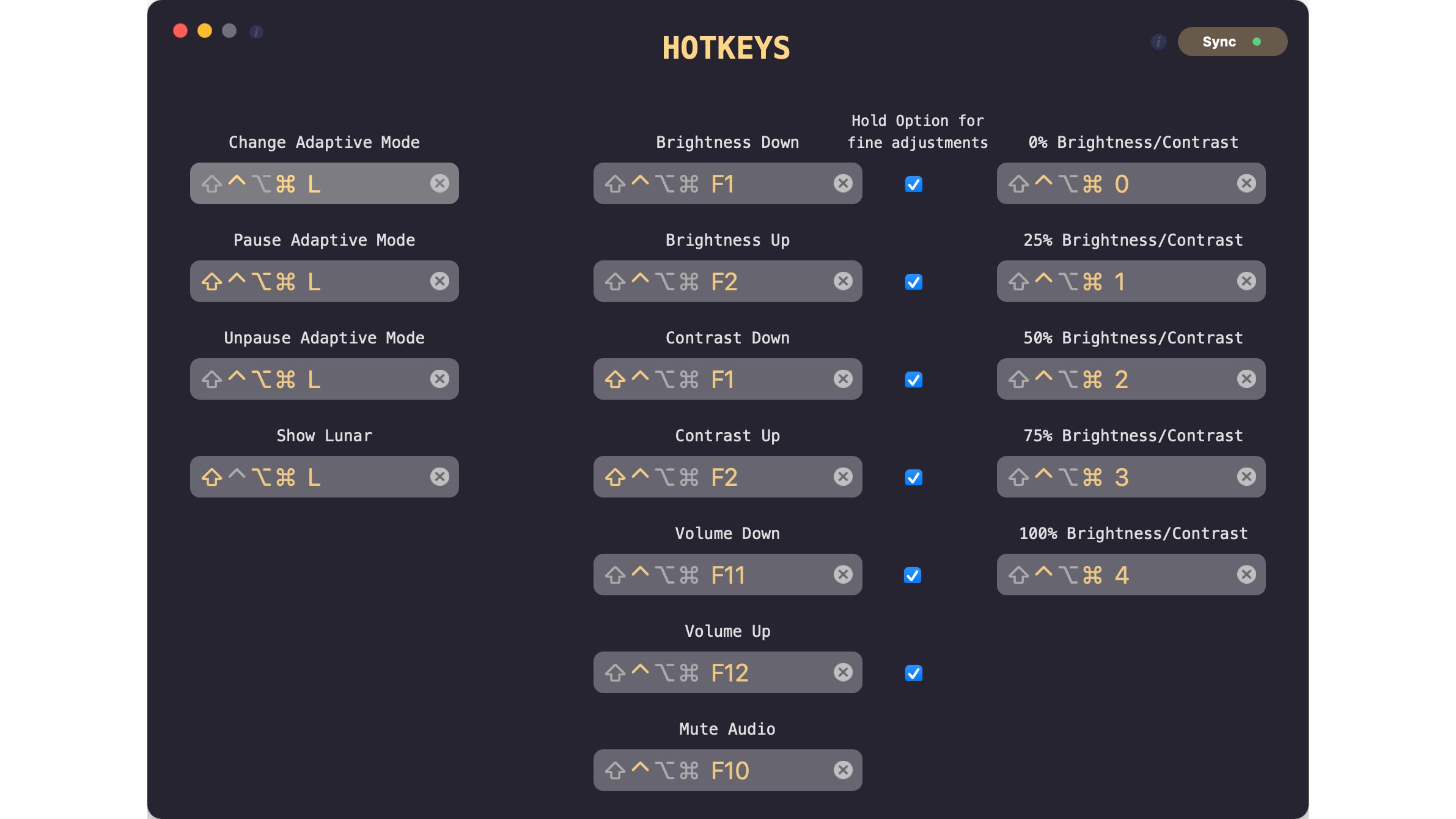Toggle fine adjustments checkbox for Volume Up
Viewport: 1456px width, 819px height.
[x=914, y=673]
